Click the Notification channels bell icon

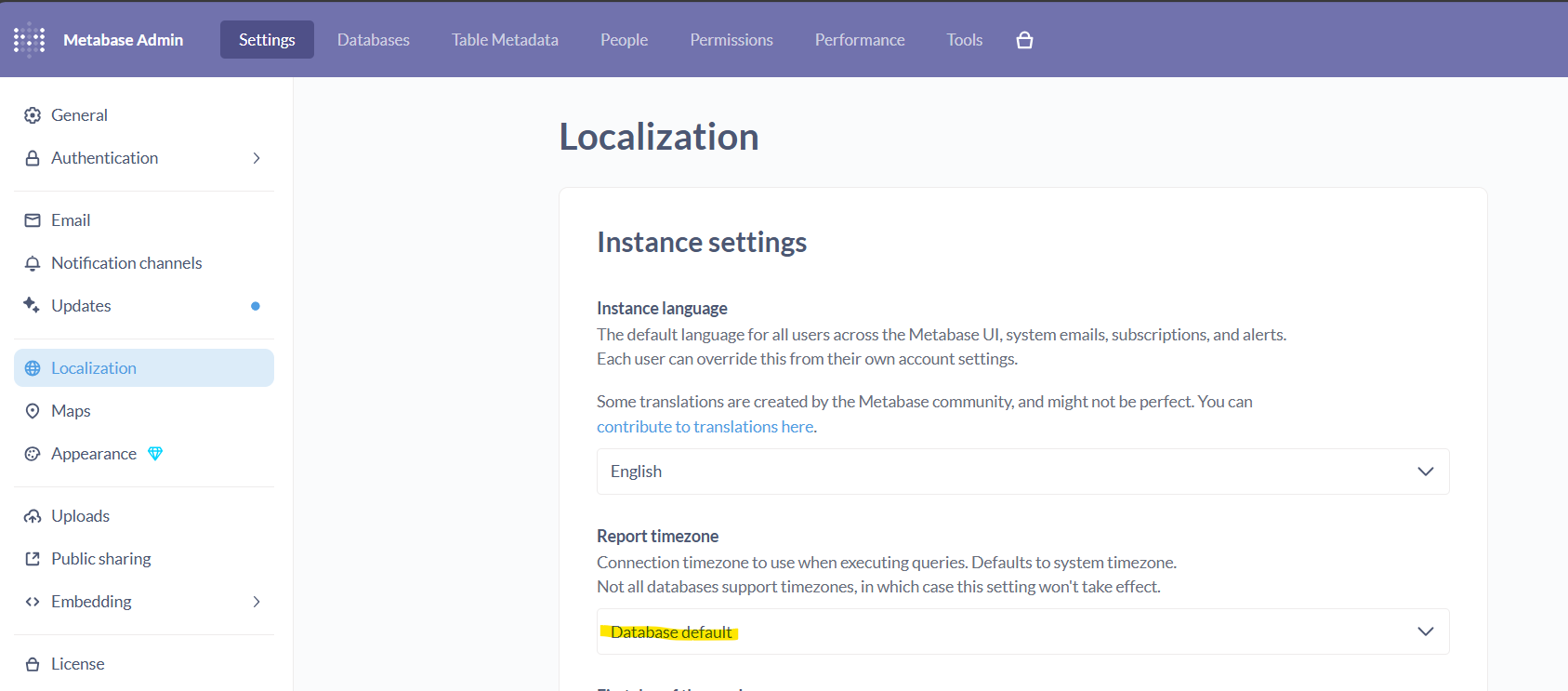33,263
